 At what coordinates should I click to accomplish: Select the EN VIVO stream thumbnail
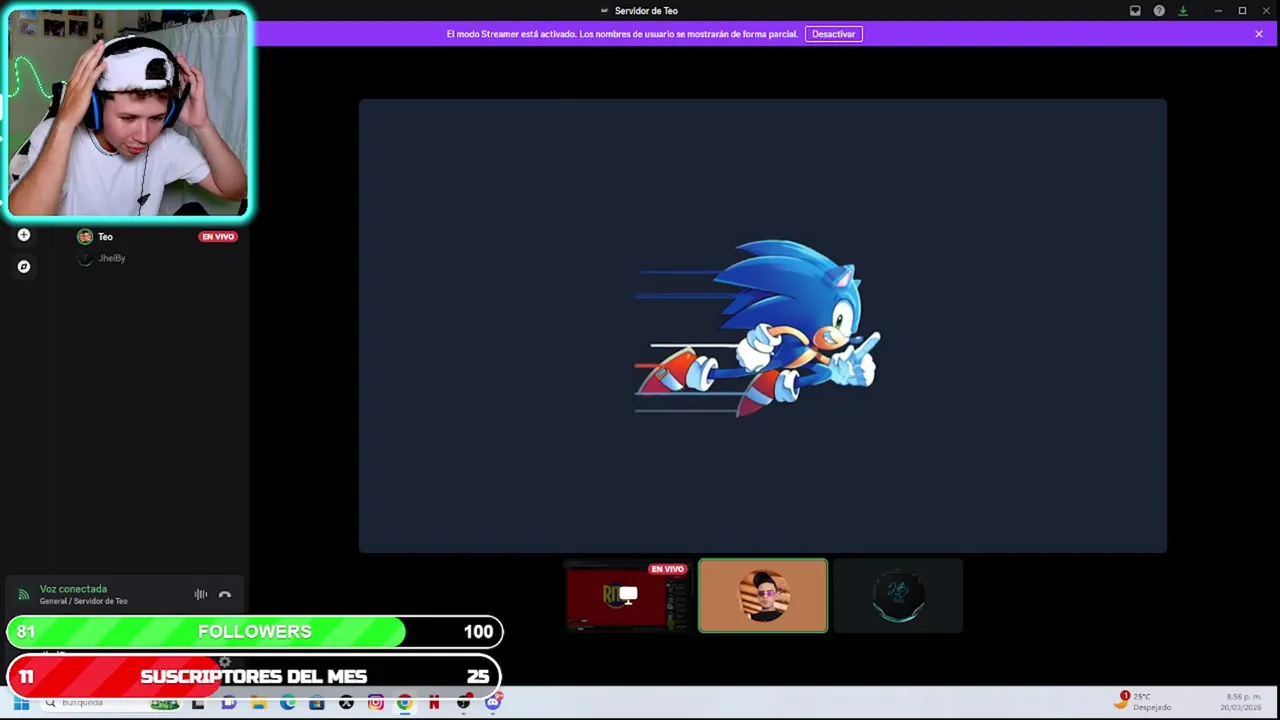point(628,596)
